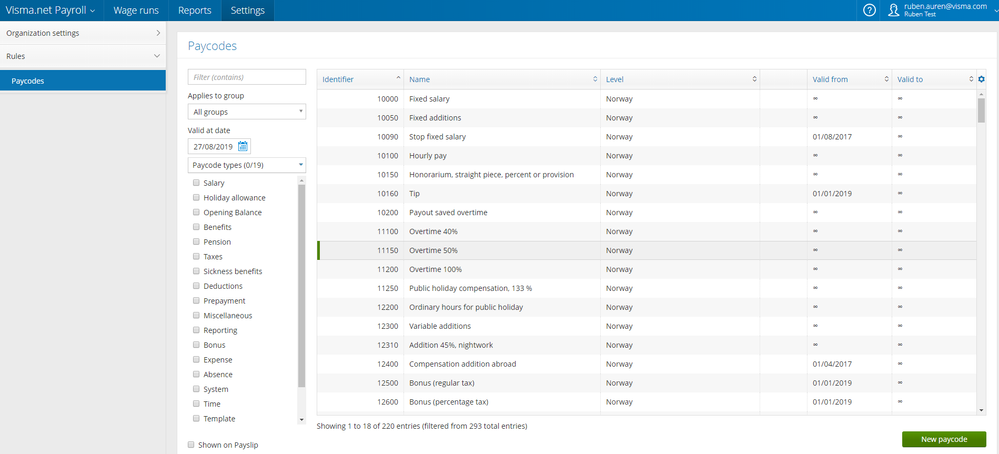Sort the Valid to column
999x454 pixels.
[970, 80]
